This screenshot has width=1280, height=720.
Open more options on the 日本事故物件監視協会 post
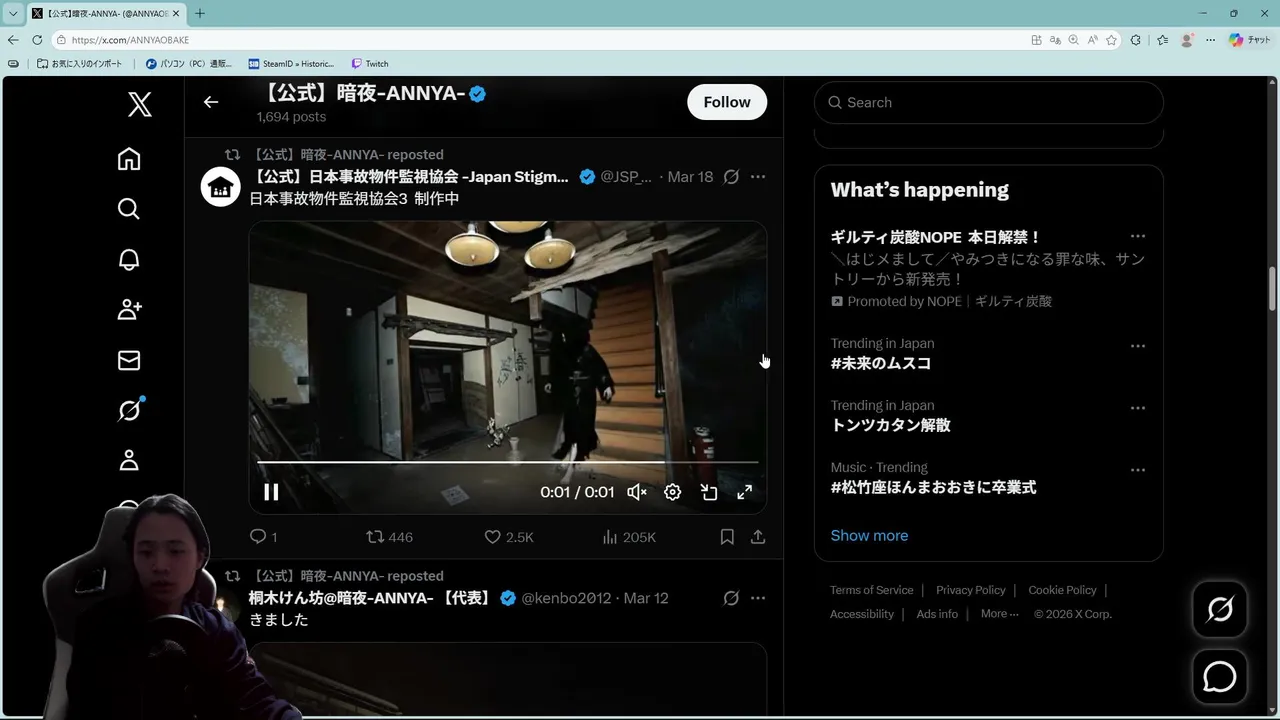(x=758, y=177)
